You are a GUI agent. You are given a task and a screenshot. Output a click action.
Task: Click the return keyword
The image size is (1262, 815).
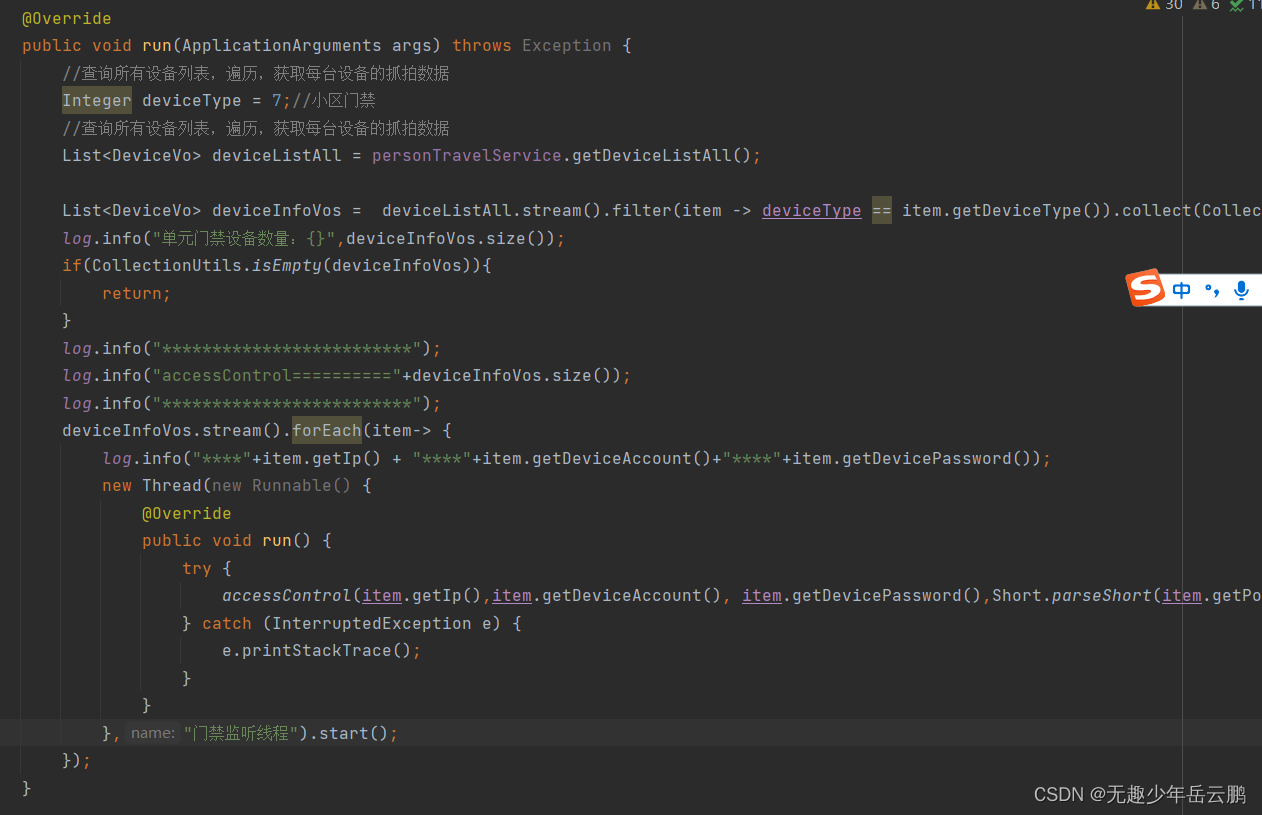(132, 293)
